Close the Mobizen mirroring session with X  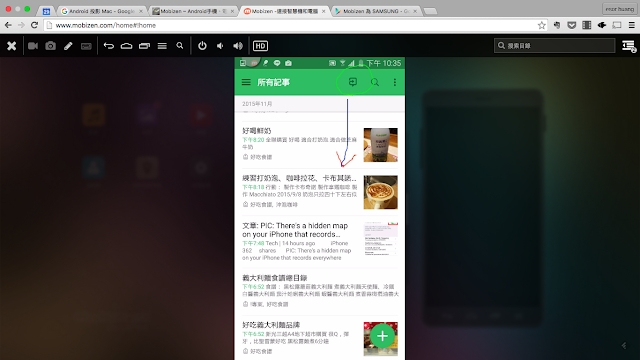pyautogui.click(x=11, y=46)
